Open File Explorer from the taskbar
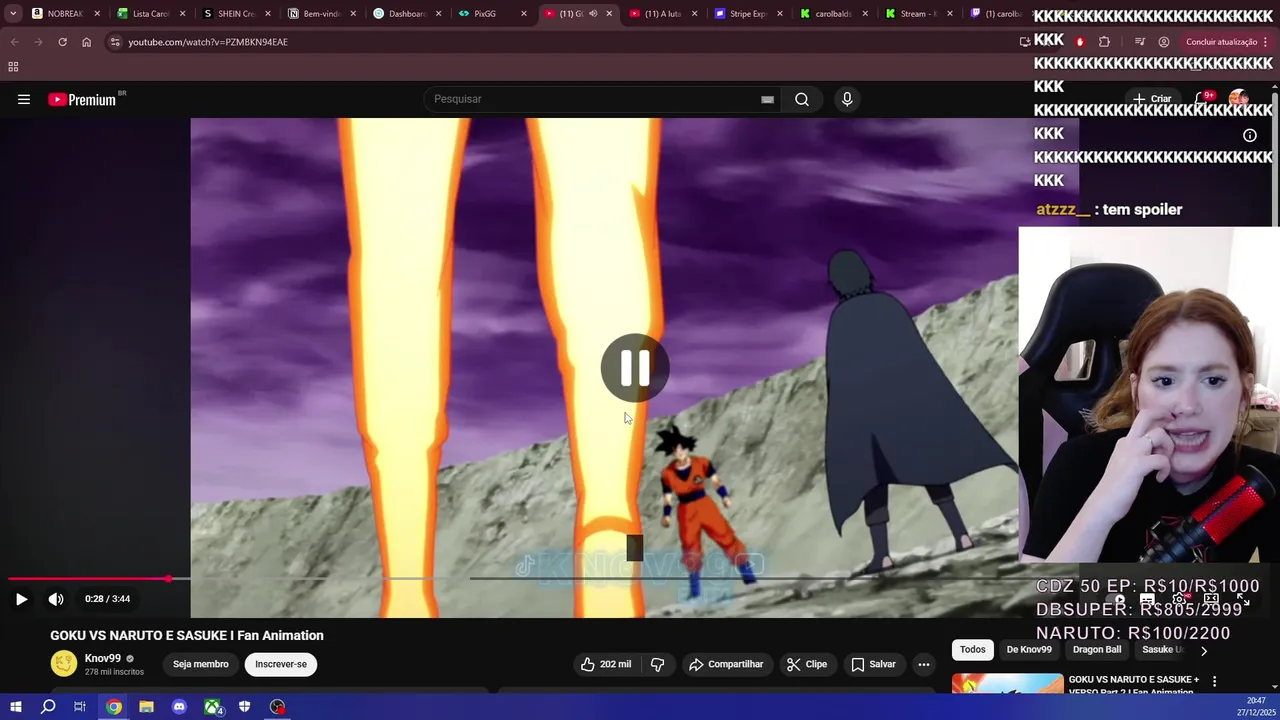Image resolution: width=1280 pixels, height=720 pixels. [146, 707]
